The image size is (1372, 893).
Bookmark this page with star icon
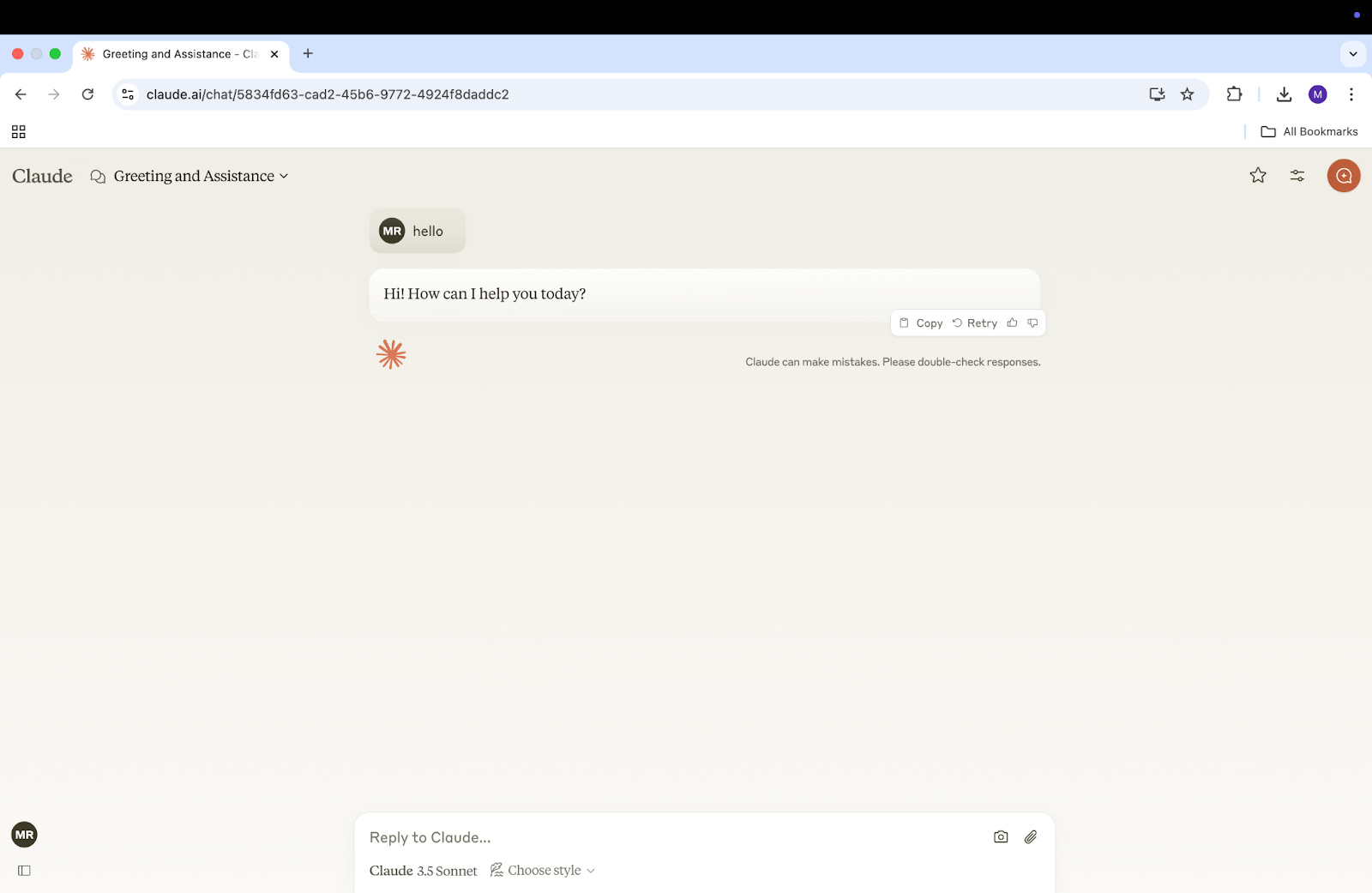[1187, 94]
